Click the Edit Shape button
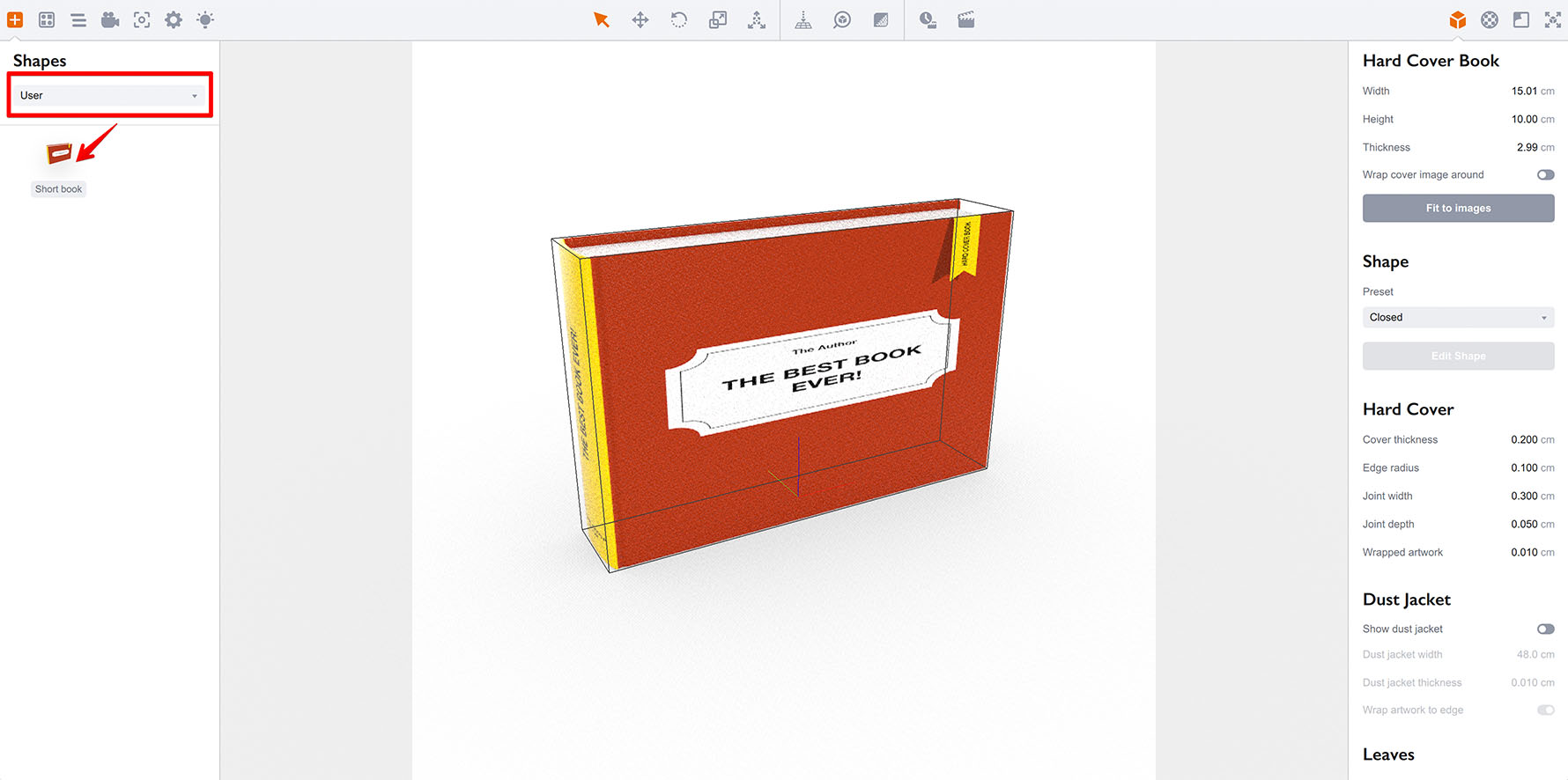Image resolution: width=1568 pixels, height=780 pixels. 1458,357
